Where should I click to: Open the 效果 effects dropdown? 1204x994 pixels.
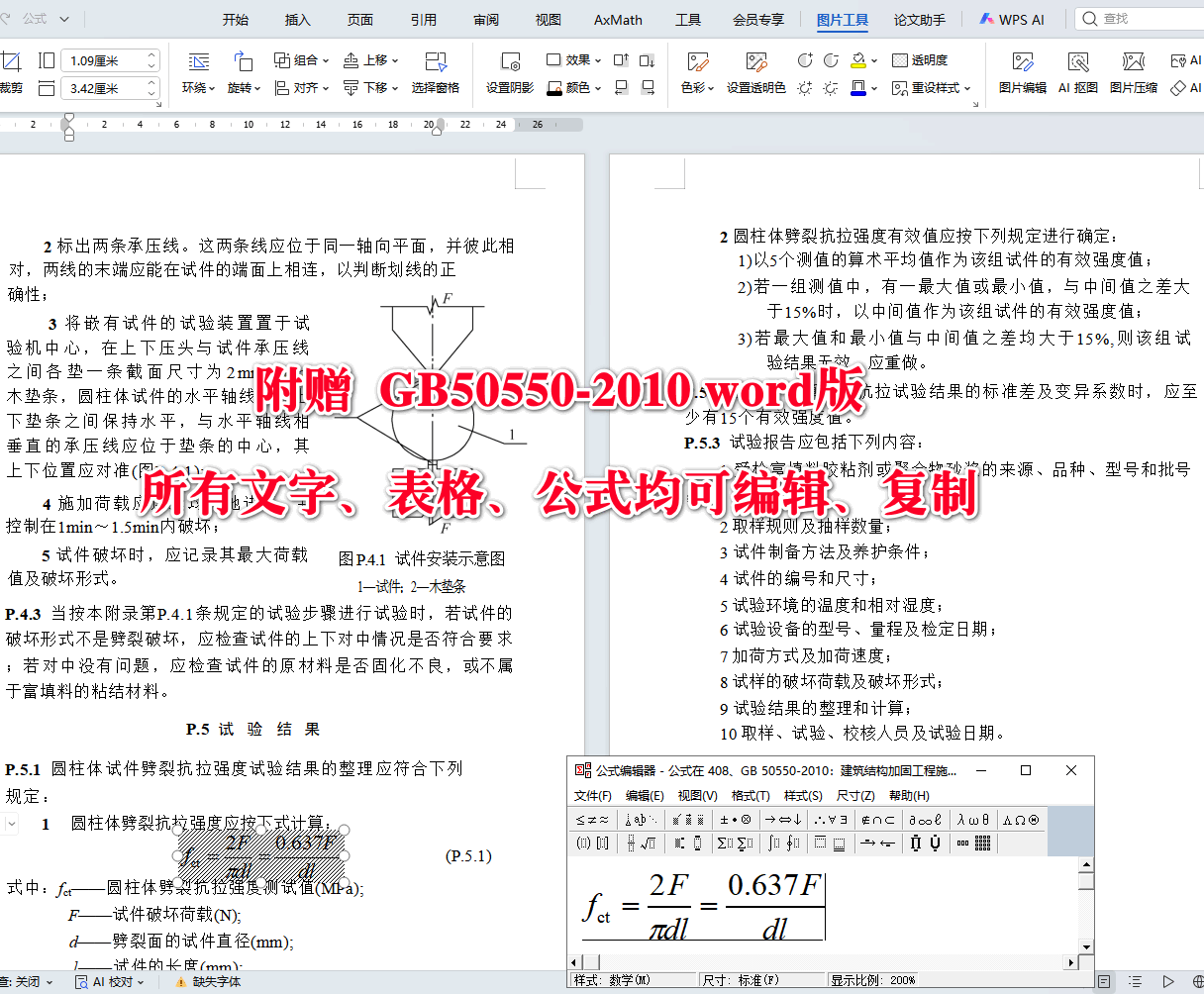coord(575,60)
